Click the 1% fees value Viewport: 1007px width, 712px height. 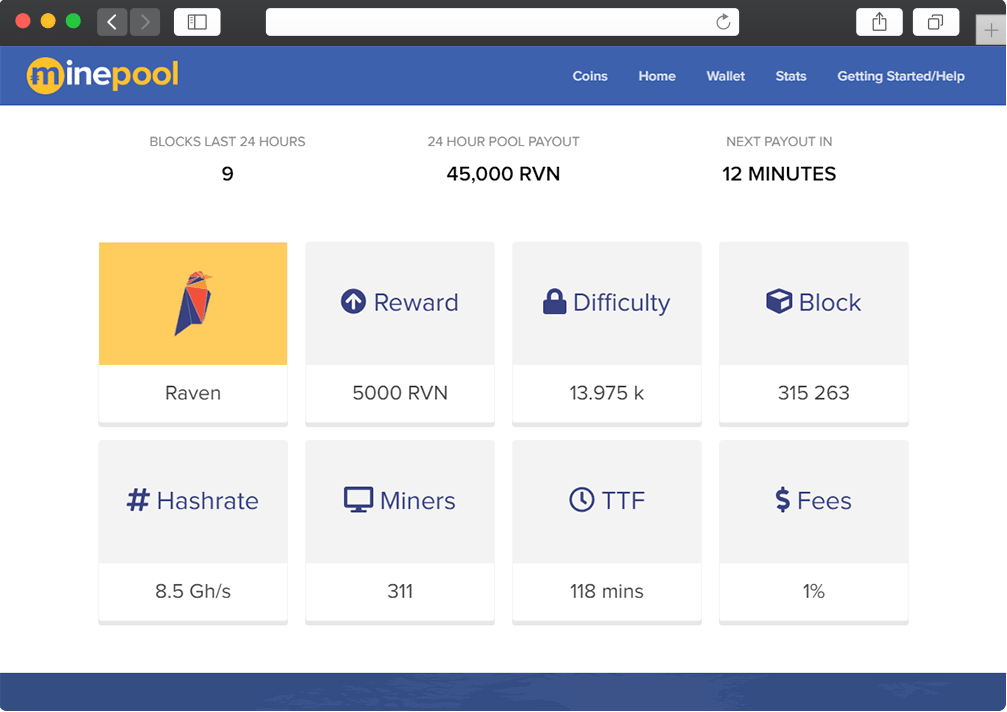tap(814, 591)
